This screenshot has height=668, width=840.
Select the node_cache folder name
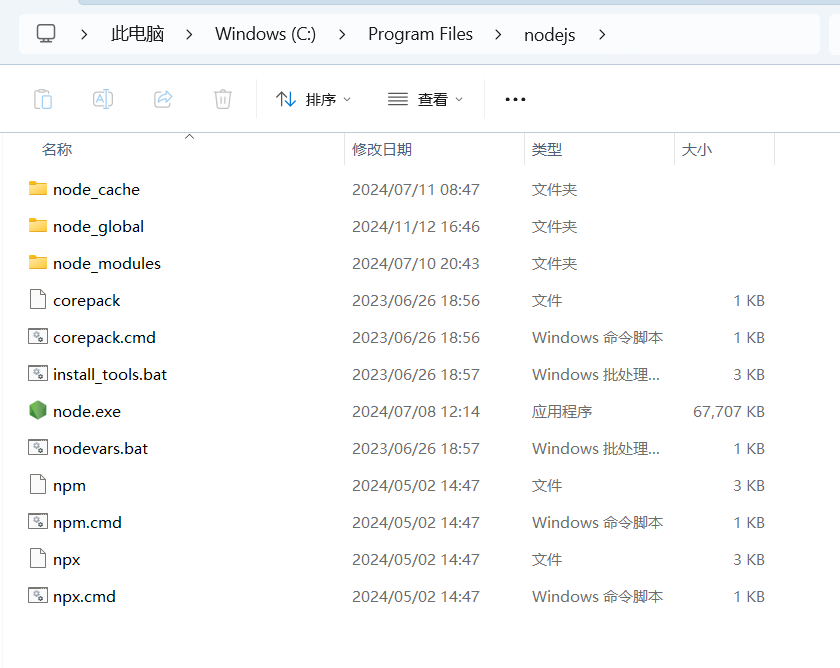click(x=96, y=190)
